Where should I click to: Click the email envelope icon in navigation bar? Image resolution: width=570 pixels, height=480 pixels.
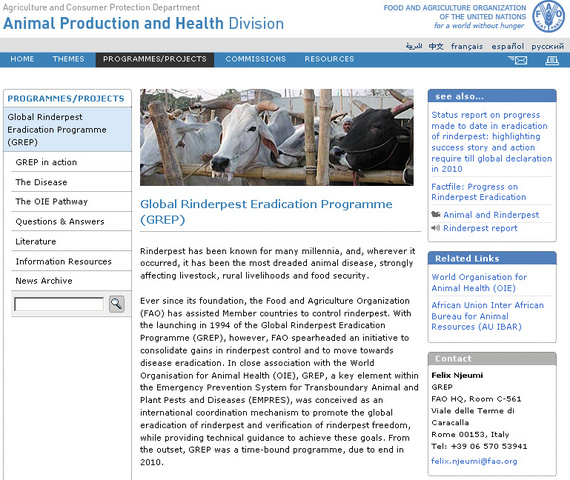(x=518, y=60)
